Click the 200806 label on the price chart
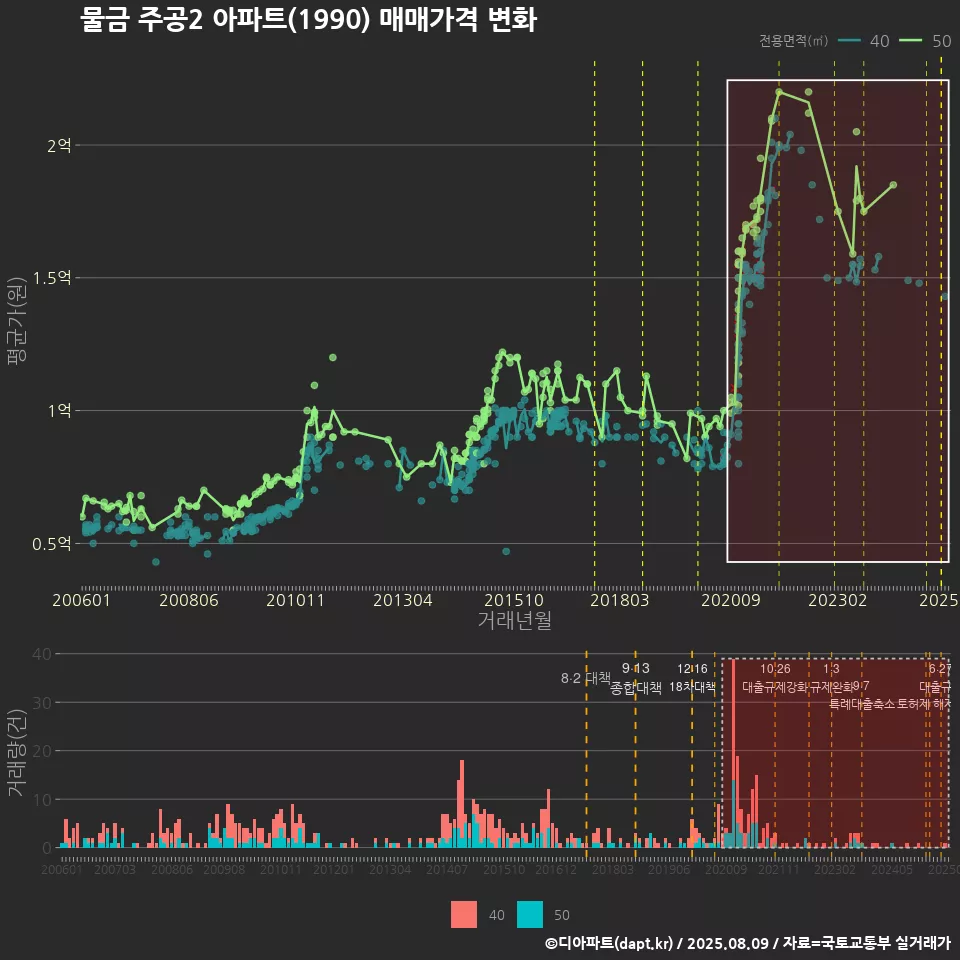The height and width of the screenshot is (960, 960). tap(189, 600)
